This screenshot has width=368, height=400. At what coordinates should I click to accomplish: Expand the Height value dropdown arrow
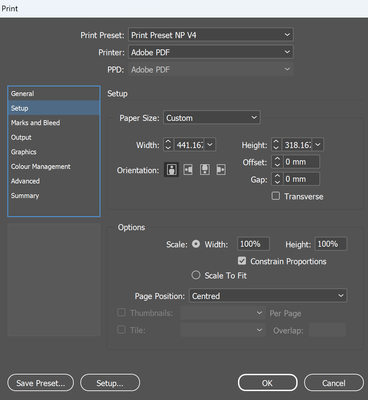(x=318, y=145)
